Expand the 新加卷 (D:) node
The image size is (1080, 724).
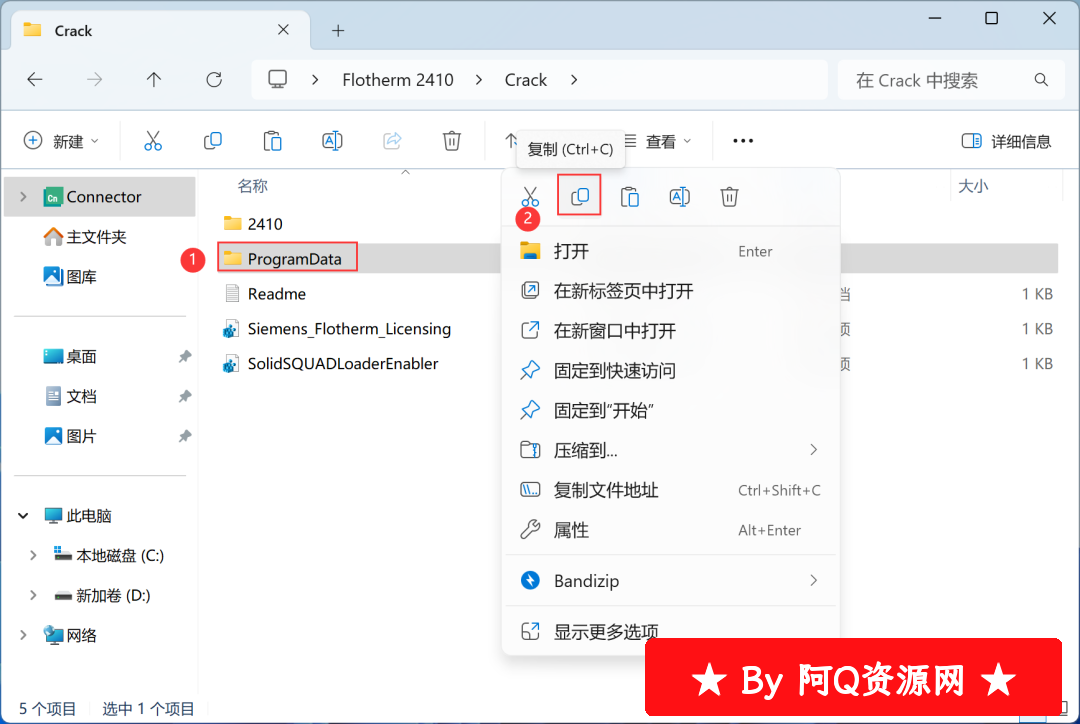pos(33,595)
